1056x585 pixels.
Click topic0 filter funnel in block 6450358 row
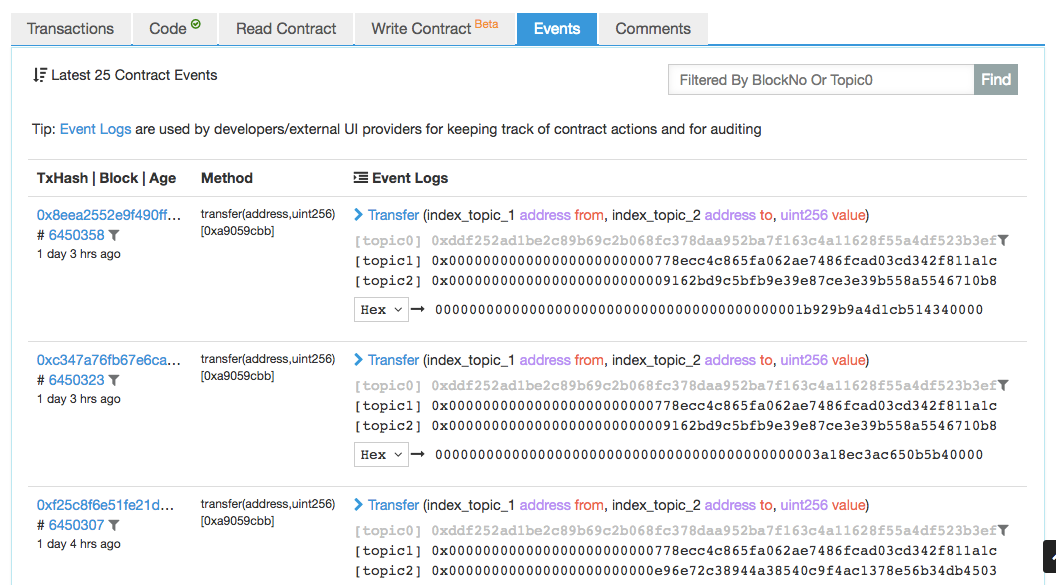tap(1003, 240)
